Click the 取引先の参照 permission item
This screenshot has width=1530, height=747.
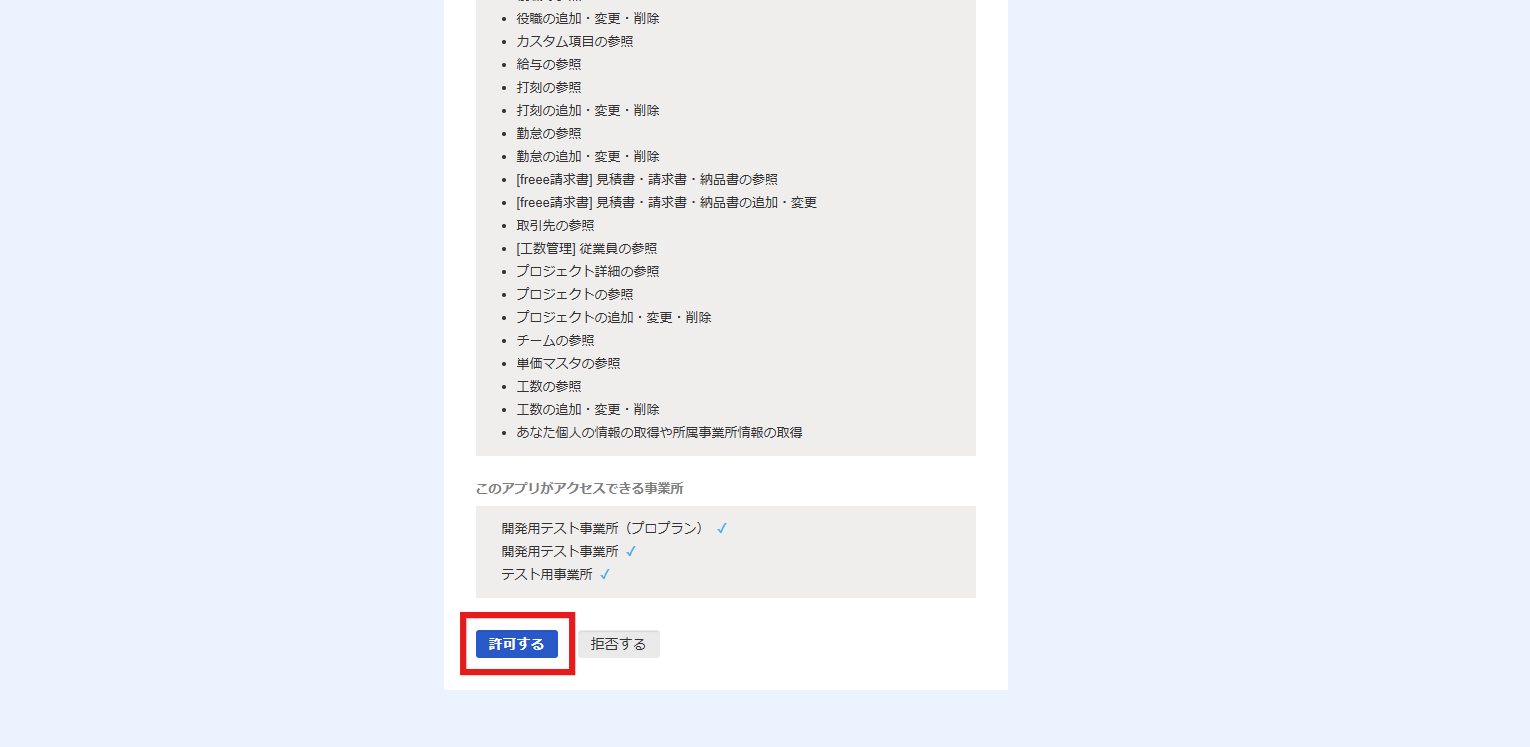point(555,225)
